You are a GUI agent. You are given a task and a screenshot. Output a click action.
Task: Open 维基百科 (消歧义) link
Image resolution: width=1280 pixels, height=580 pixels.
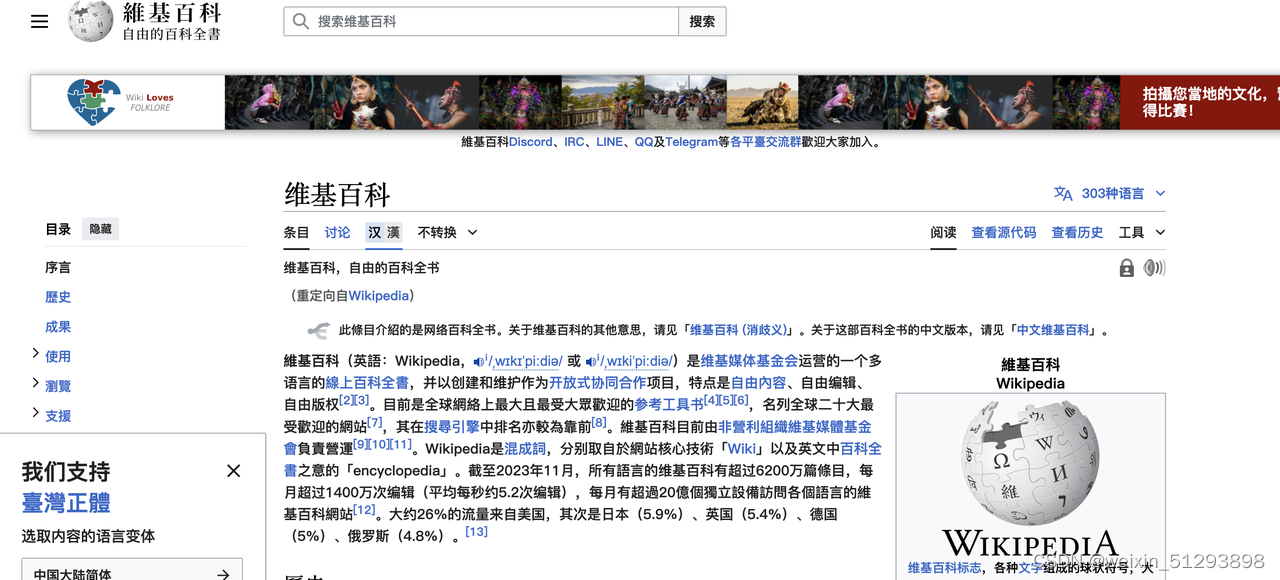point(739,330)
